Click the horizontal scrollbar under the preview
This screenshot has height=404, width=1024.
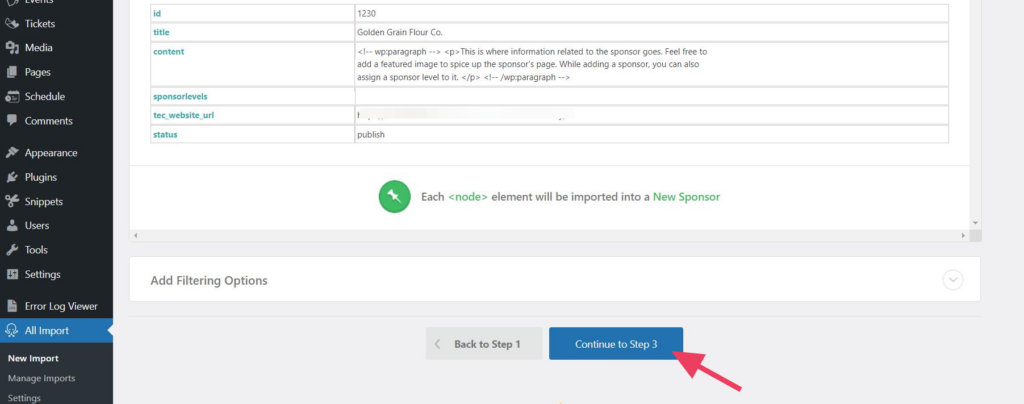tap(549, 235)
